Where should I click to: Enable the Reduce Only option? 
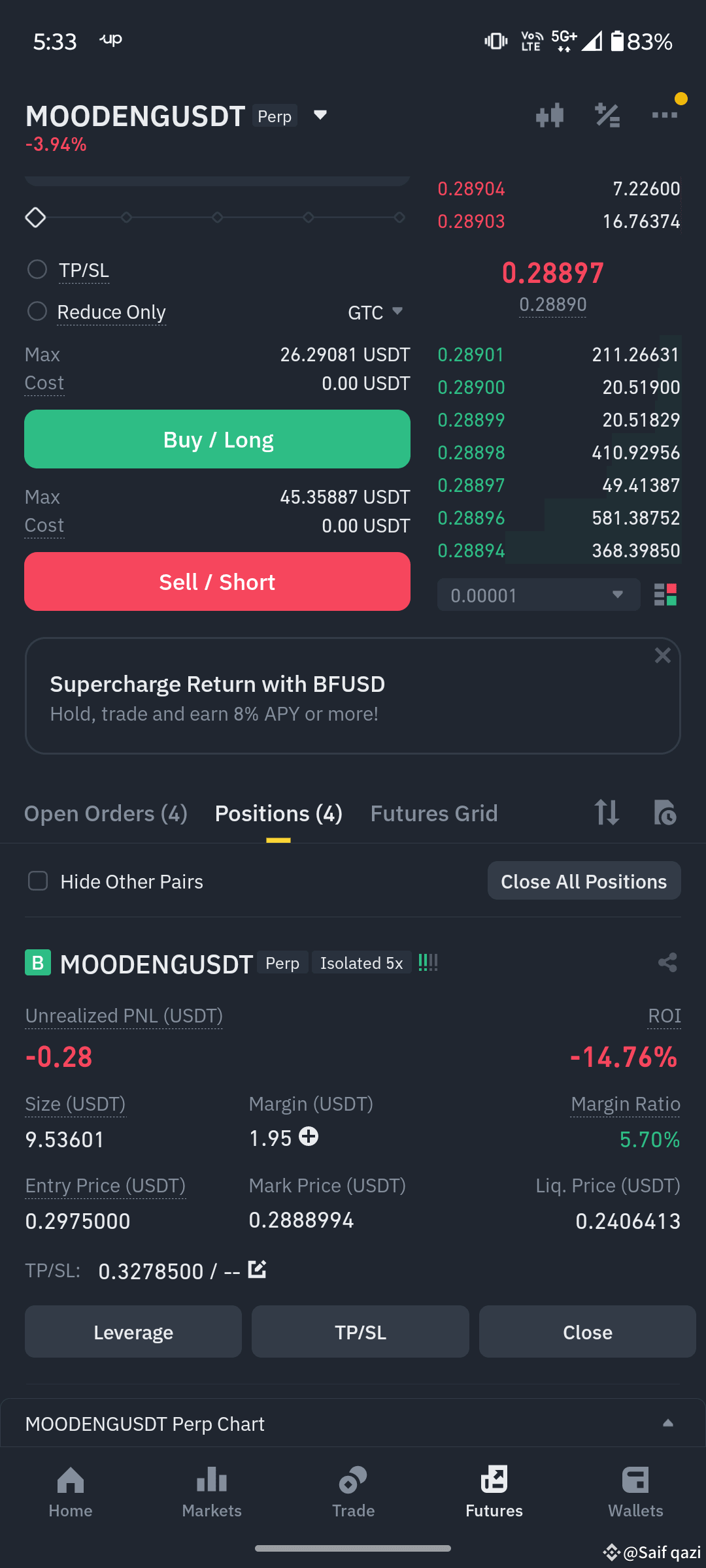click(37, 311)
